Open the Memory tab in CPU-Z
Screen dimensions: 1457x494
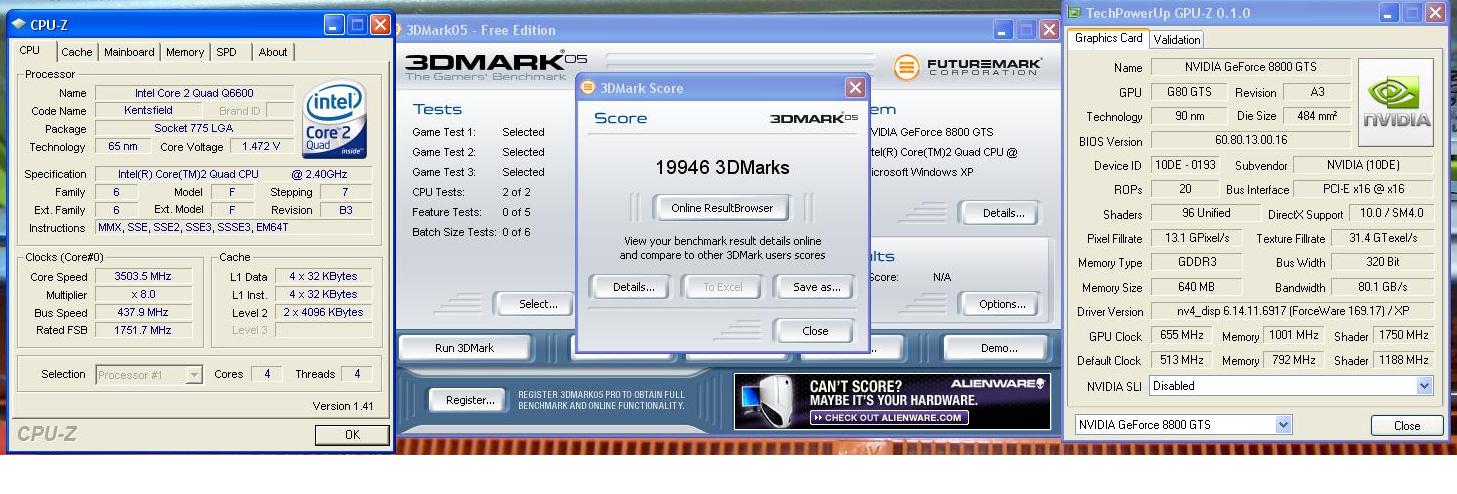point(185,52)
